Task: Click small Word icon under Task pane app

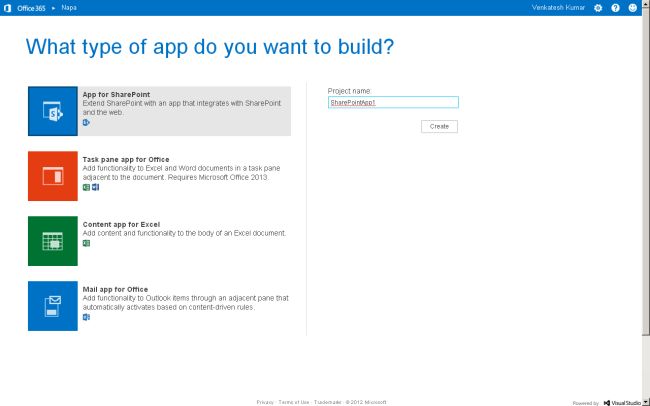Action: tap(95, 187)
